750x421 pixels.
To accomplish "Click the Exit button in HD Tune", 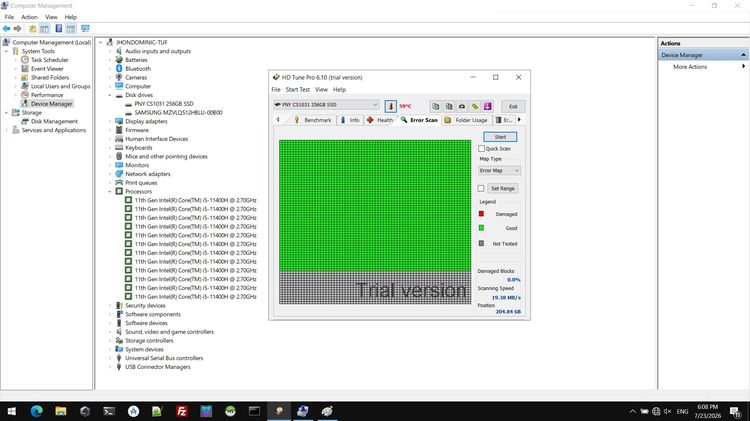I will (513, 106).
